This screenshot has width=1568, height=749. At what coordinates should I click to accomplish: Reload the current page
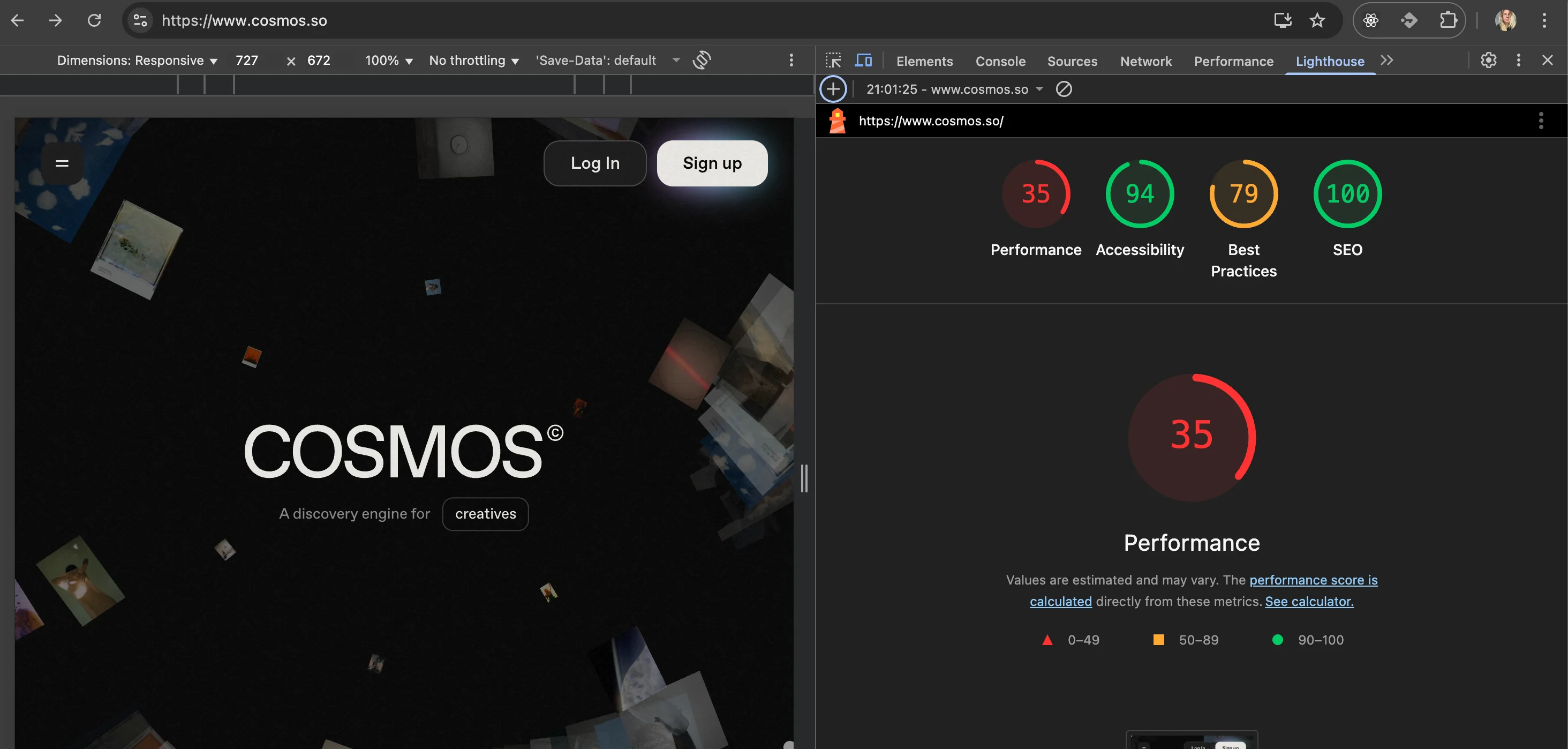pyautogui.click(x=94, y=21)
